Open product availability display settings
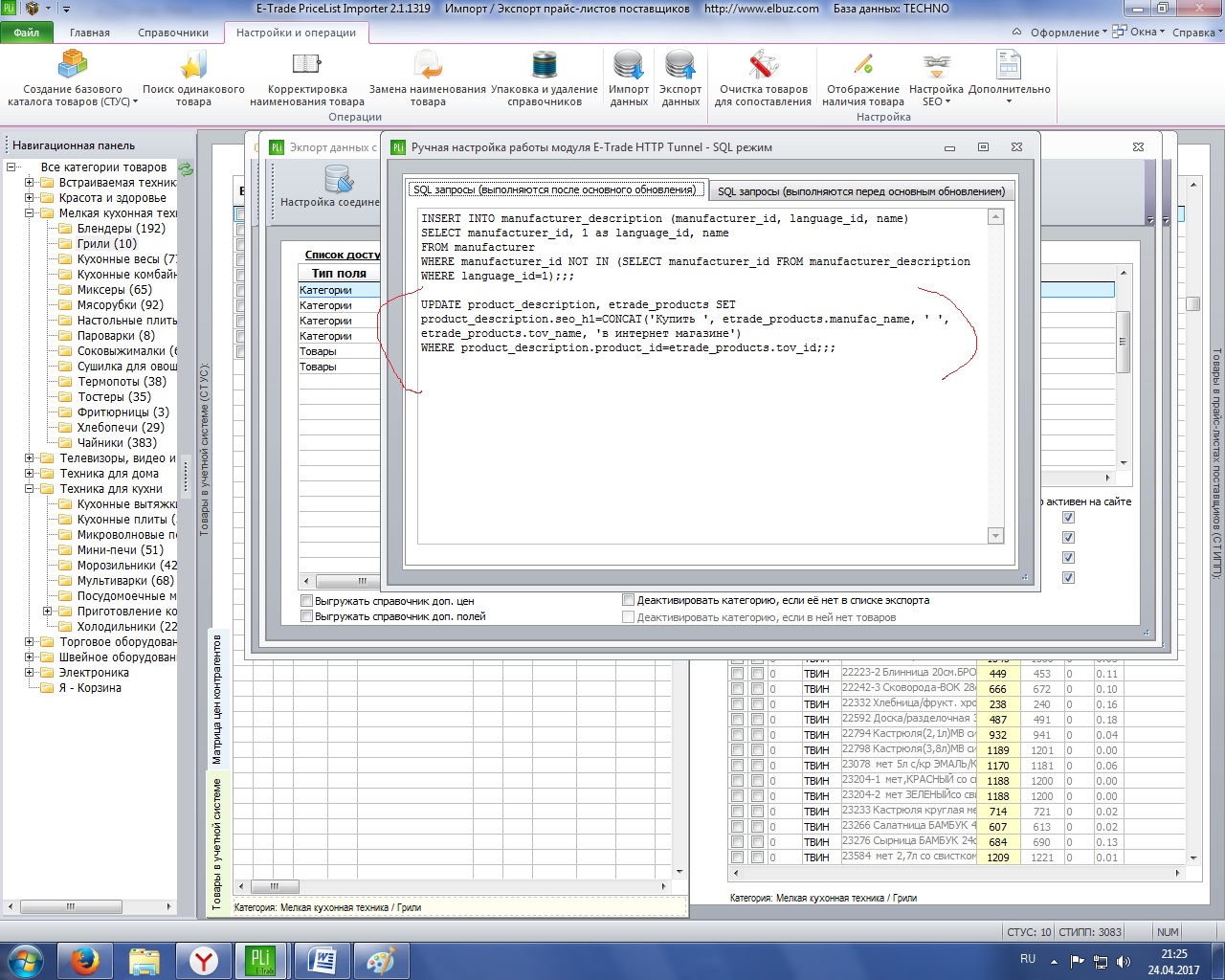The width and height of the screenshot is (1225, 980). coord(863,65)
